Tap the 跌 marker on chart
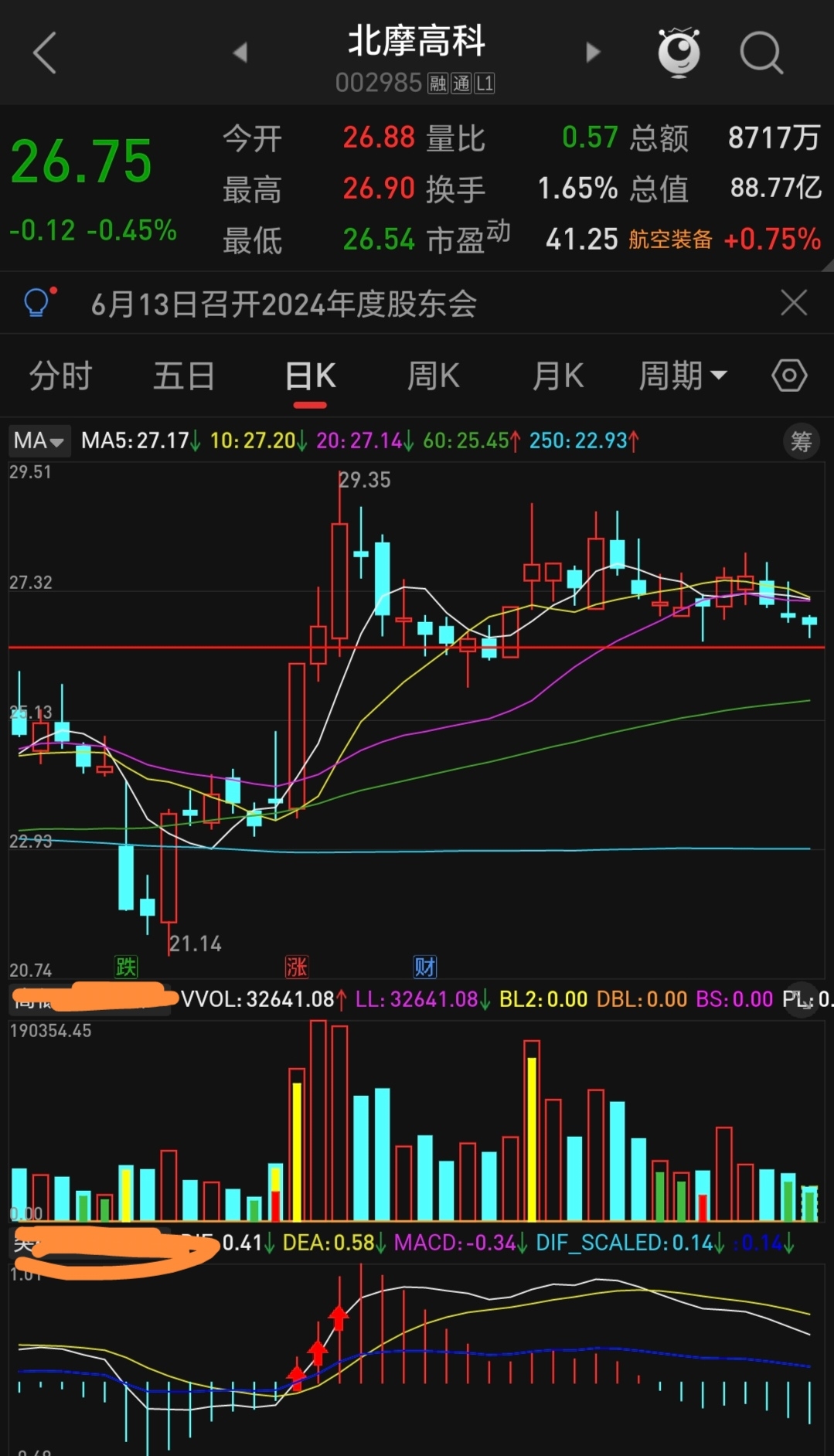The width and height of the screenshot is (834, 1456). 126,966
